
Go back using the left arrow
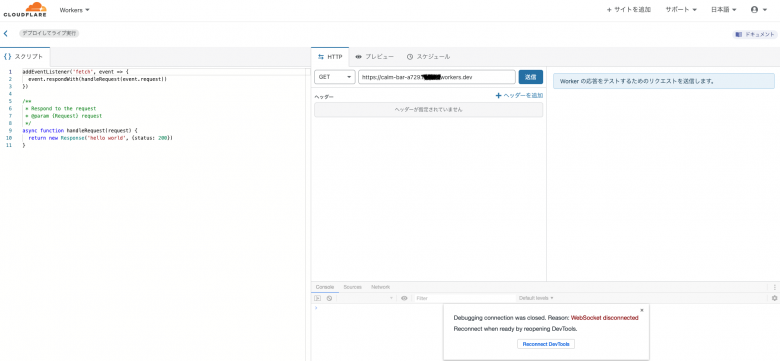5,34
